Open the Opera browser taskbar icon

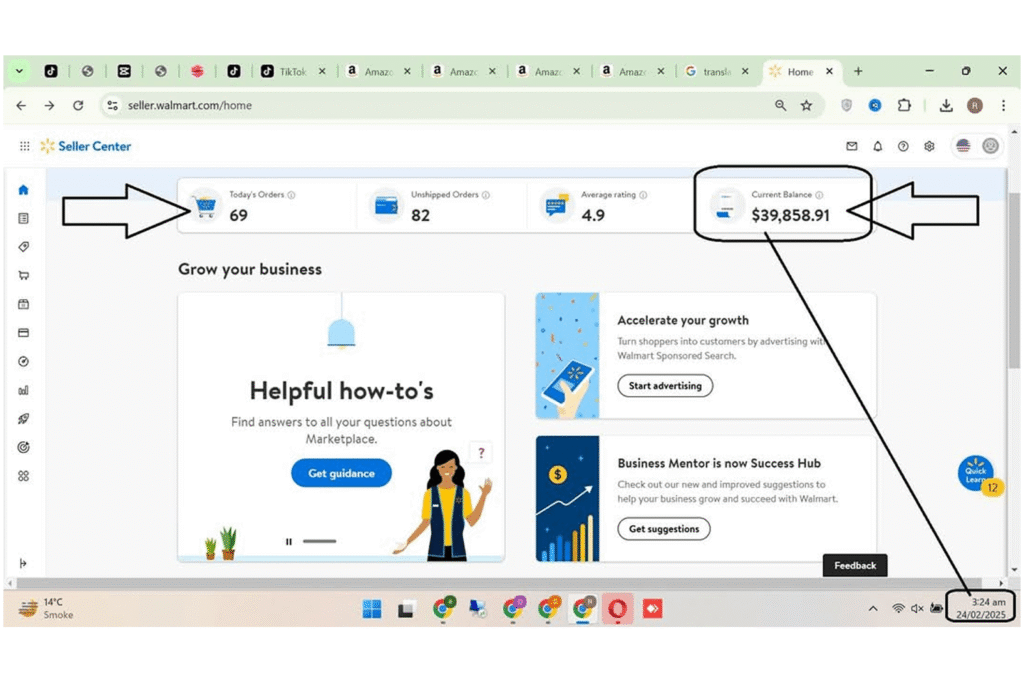pyautogui.click(x=617, y=609)
